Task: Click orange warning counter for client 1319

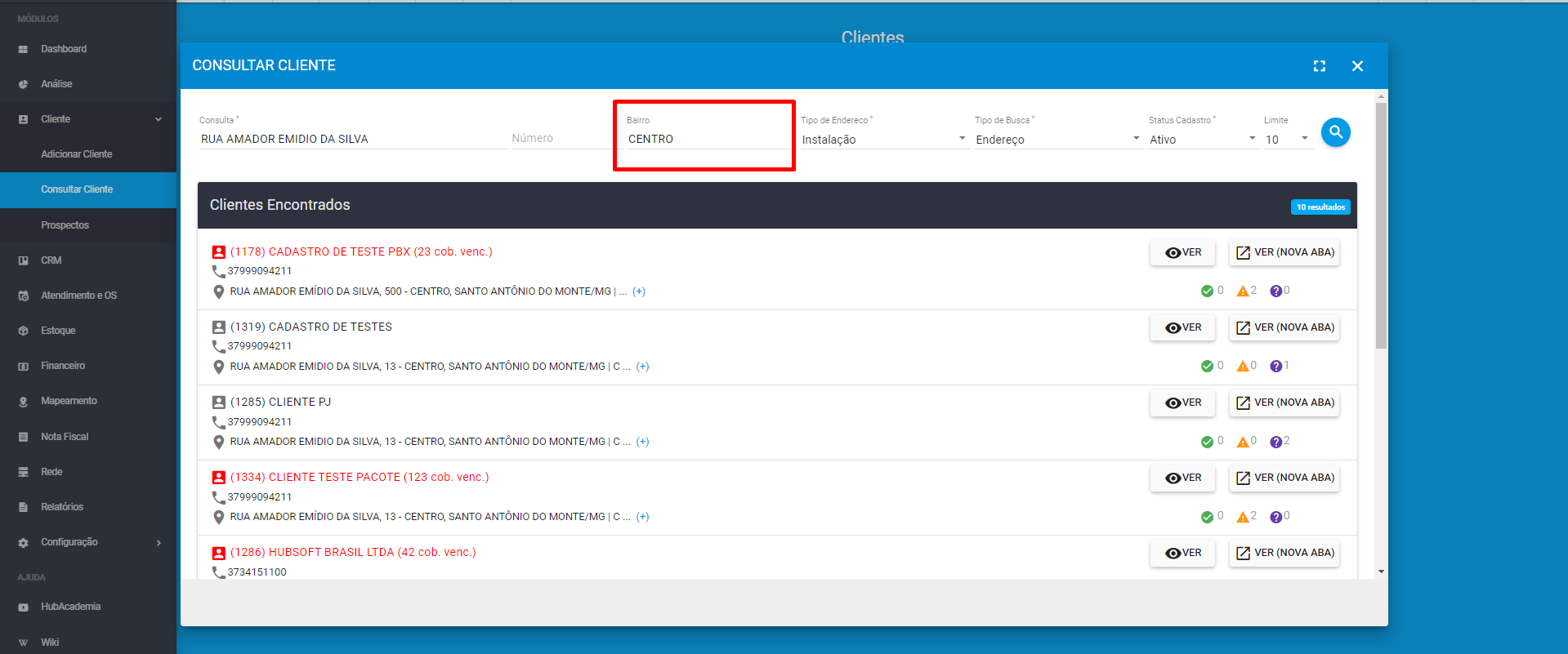Action: tap(1247, 366)
